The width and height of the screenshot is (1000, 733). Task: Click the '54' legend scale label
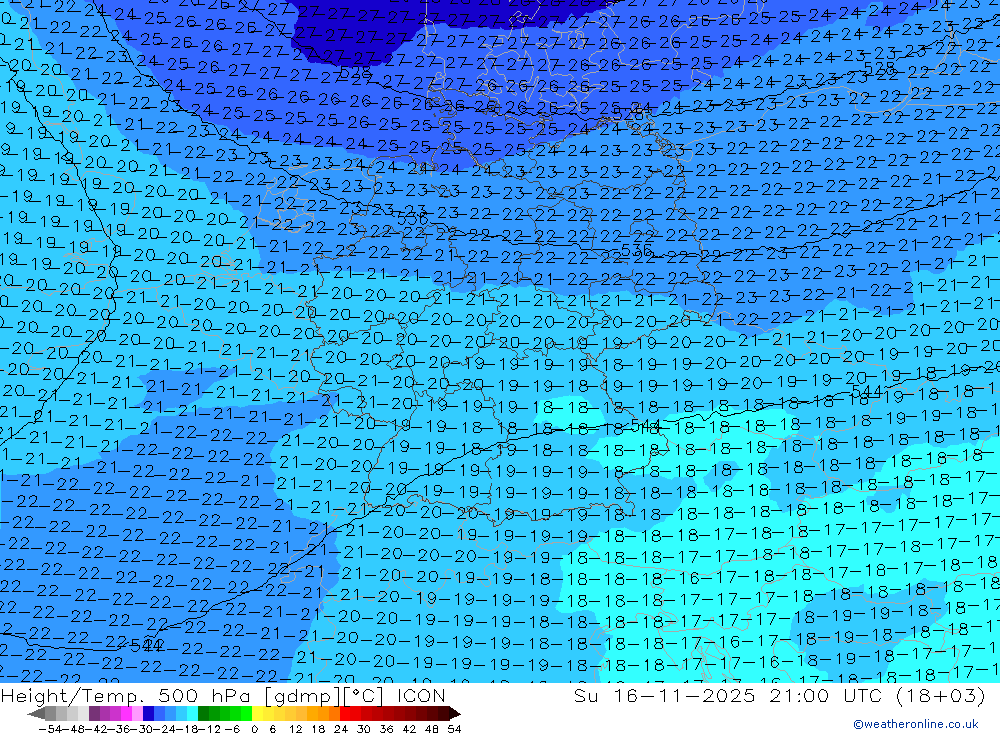pyautogui.click(x=454, y=729)
